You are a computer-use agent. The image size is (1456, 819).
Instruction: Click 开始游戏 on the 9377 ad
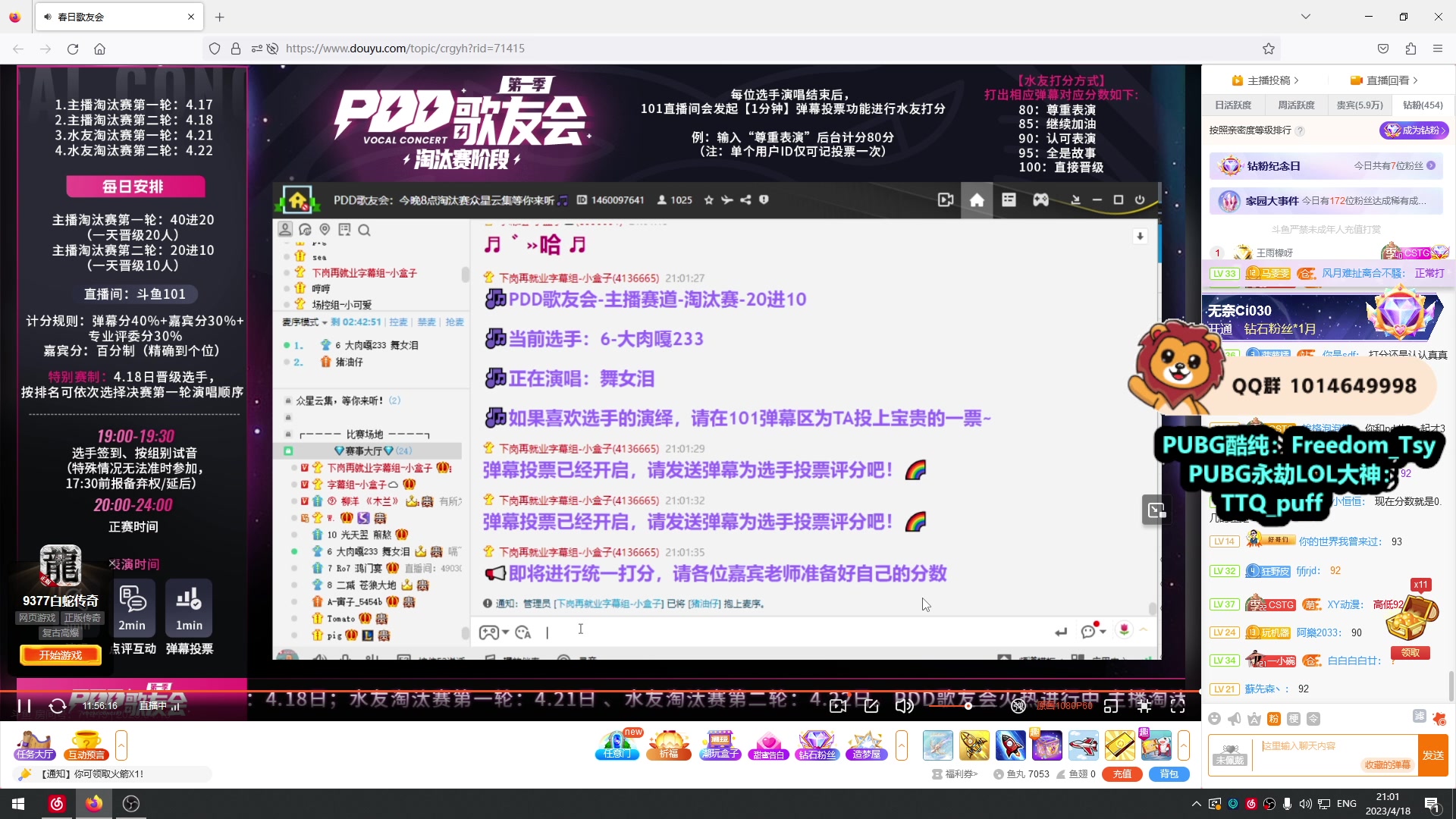point(61,655)
